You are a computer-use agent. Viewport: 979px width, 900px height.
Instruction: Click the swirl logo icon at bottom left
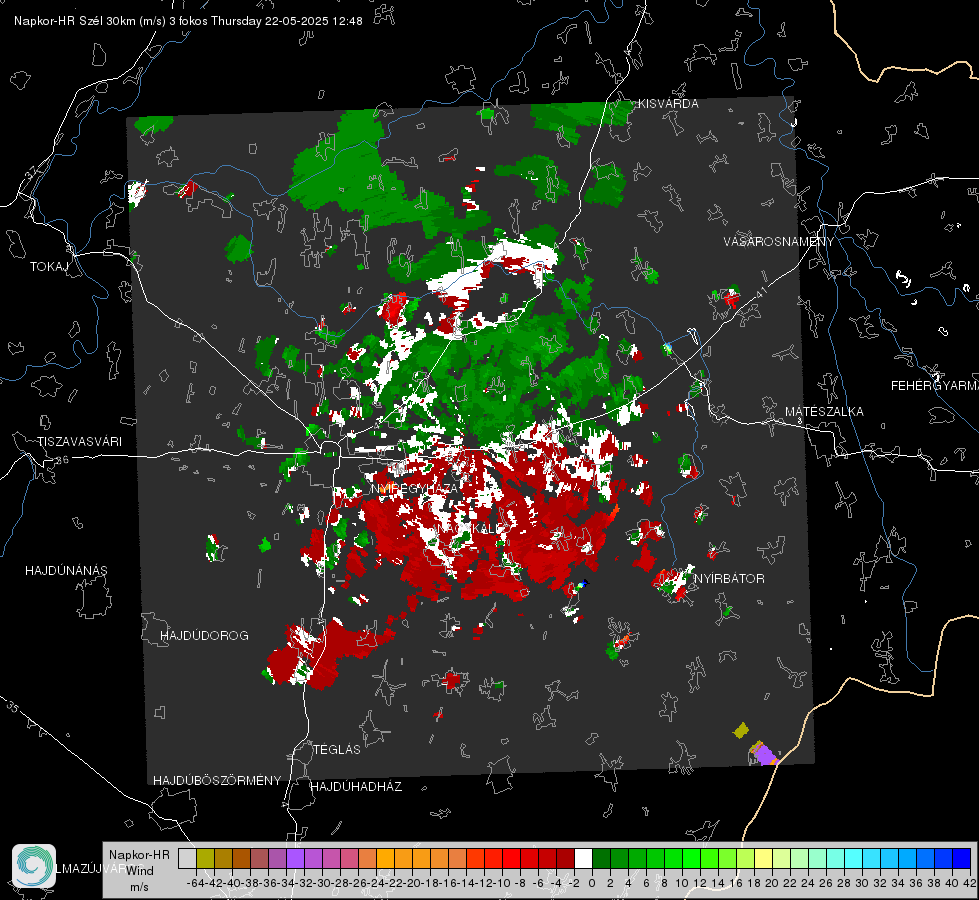[x=34, y=866]
